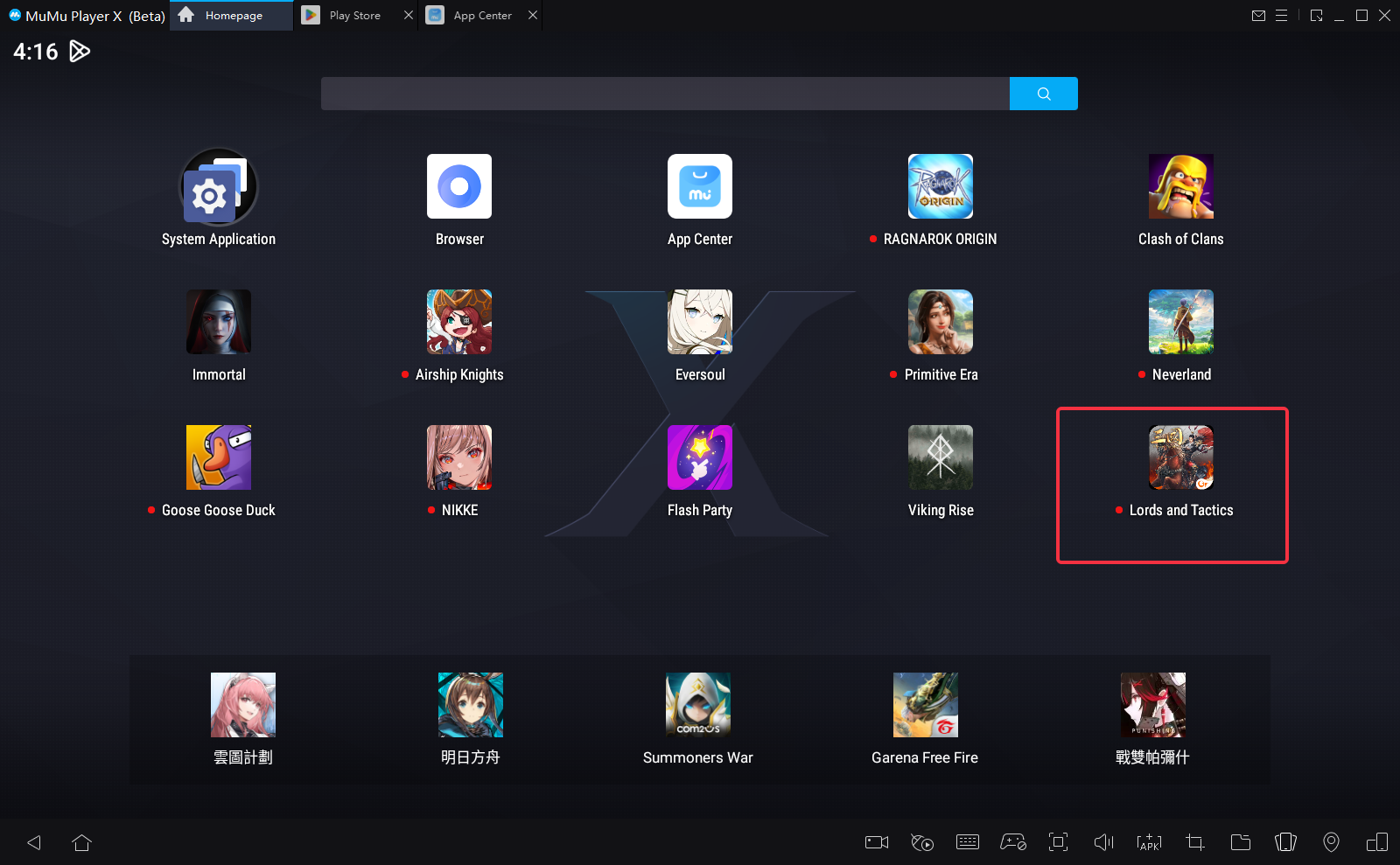Open gamepad settings icon
The height and width of the screenshot is (865, 1400).
pyautogui.click(x=1013, y=842)
